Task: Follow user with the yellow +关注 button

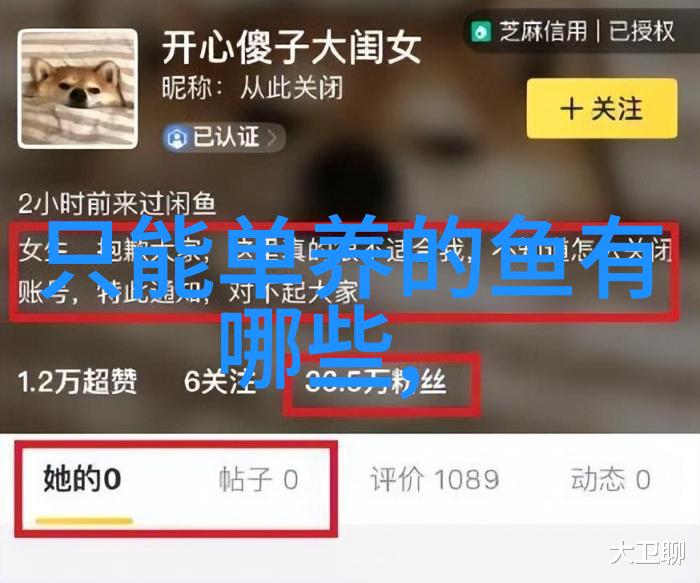Action: pyautogui.click(x=602, y=108)
